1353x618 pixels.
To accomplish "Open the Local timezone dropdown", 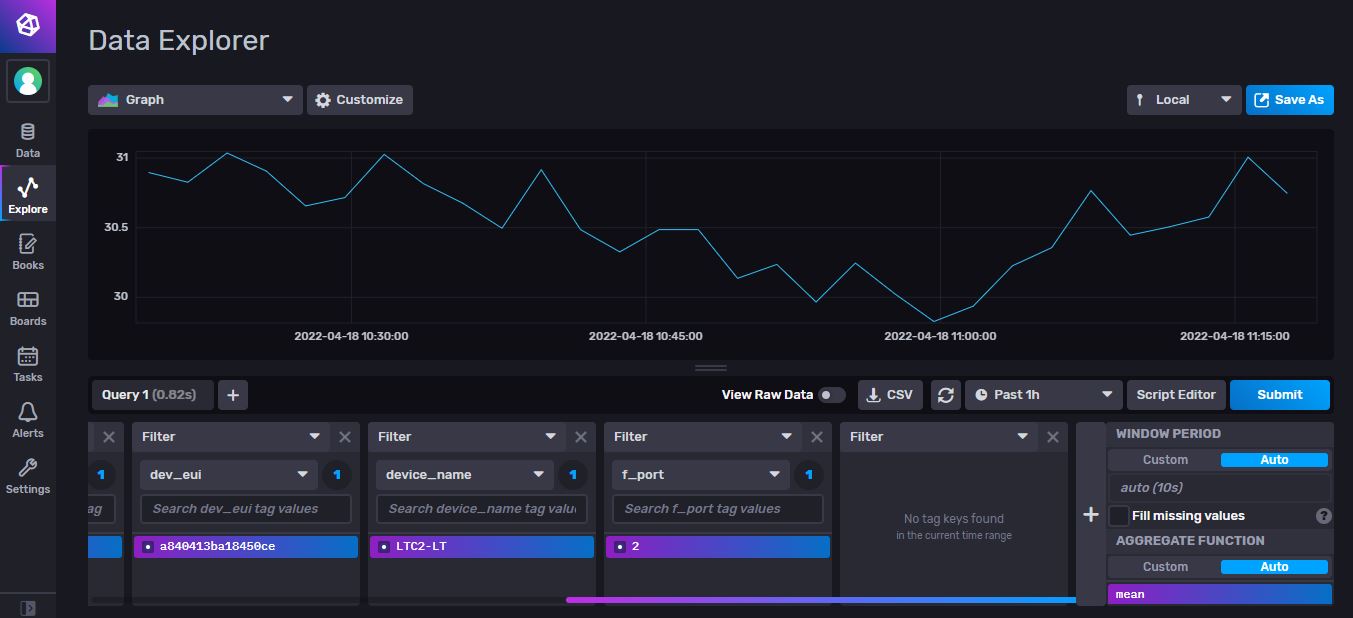I will 1183,100.
